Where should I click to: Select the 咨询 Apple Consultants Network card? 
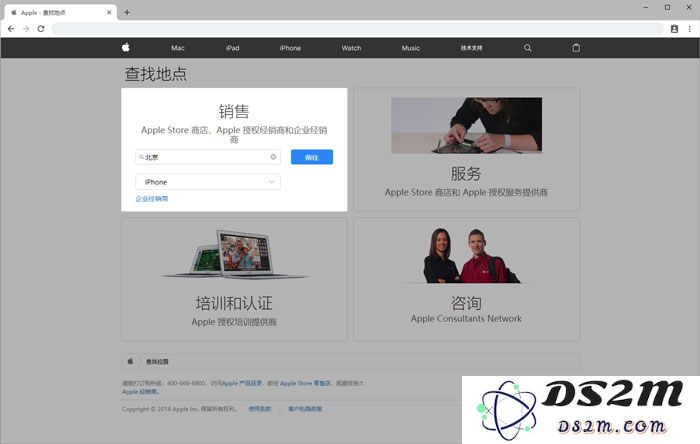point(467,279)
